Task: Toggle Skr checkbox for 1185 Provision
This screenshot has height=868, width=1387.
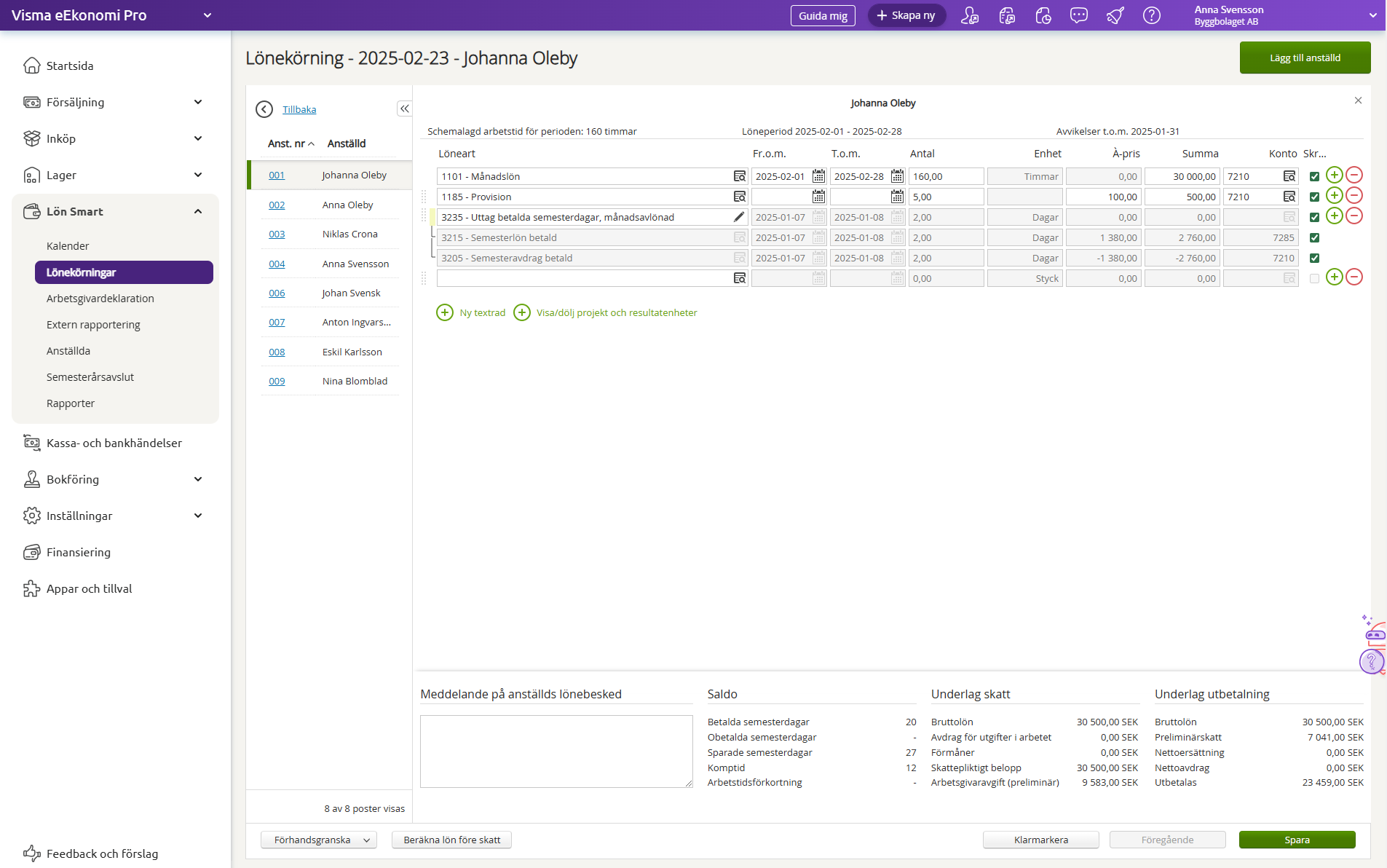Action: (1314, 197)
